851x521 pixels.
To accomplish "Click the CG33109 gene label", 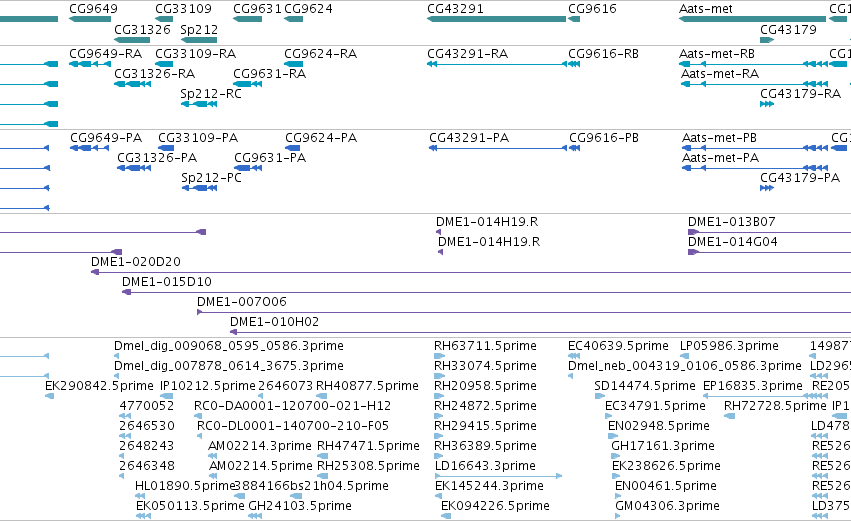I will click(183, 9).
